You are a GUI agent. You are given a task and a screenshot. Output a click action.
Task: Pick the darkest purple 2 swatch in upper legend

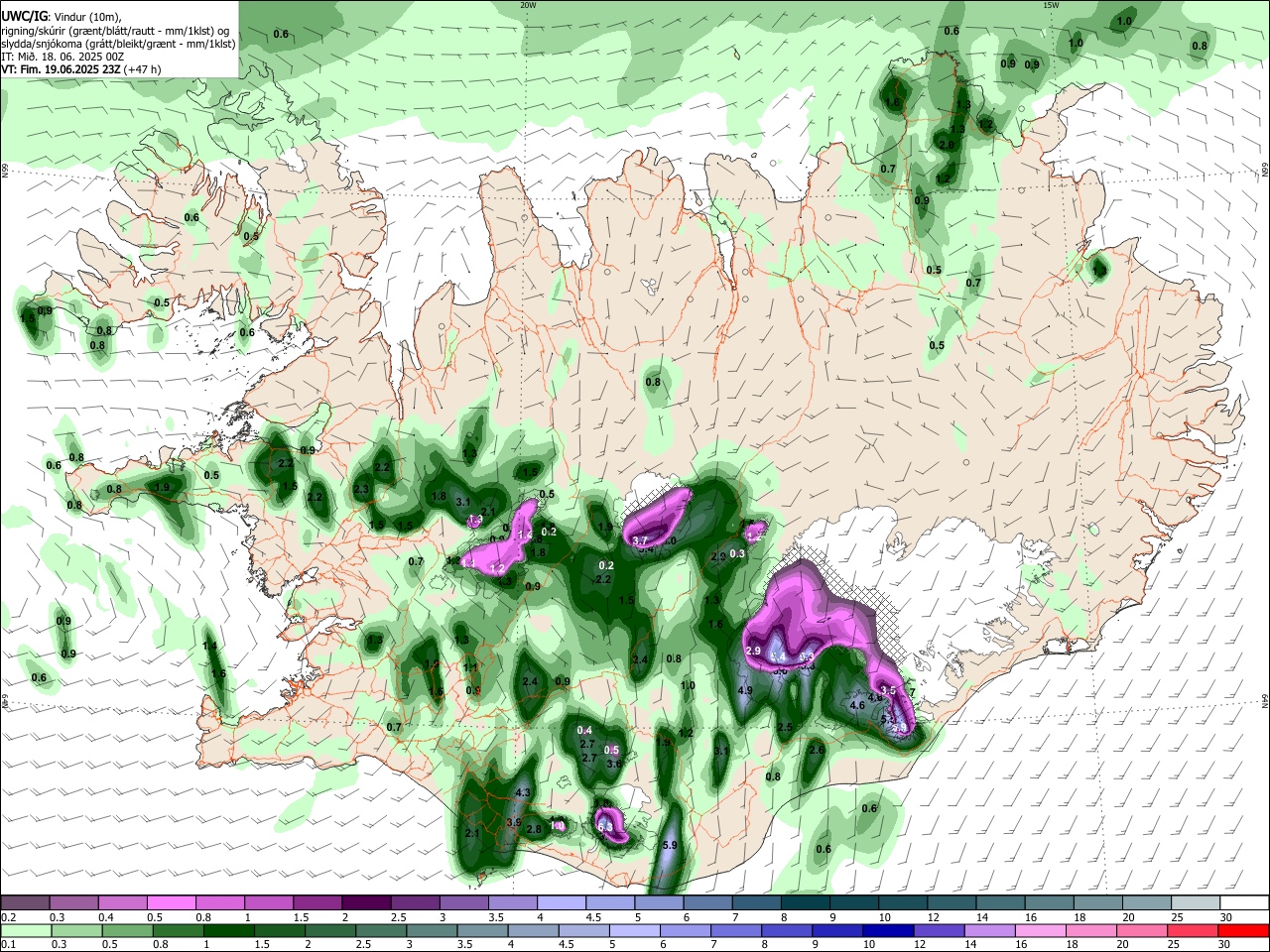365,902
